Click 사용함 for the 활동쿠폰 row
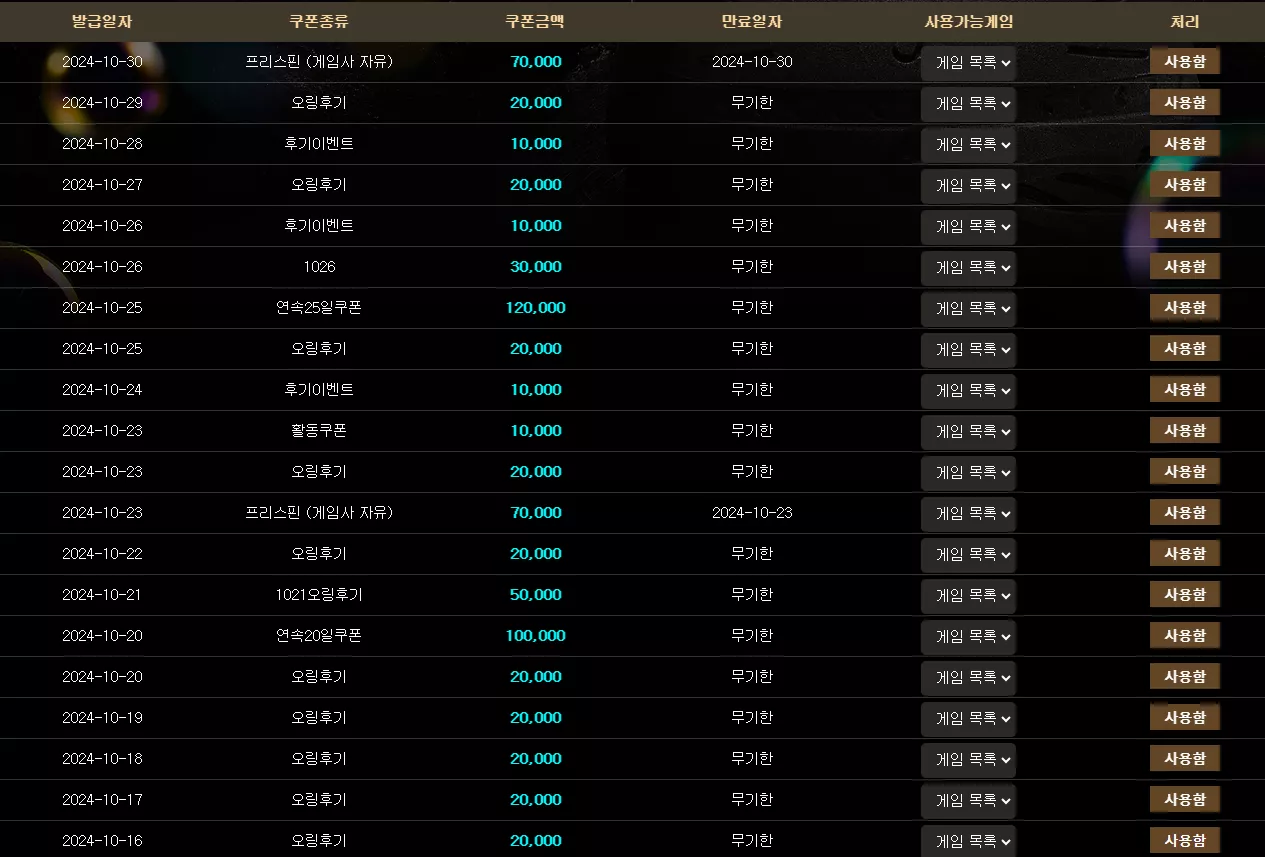Image resolution: width=1265 pixels, height=857 pixels. (1184, 431)
